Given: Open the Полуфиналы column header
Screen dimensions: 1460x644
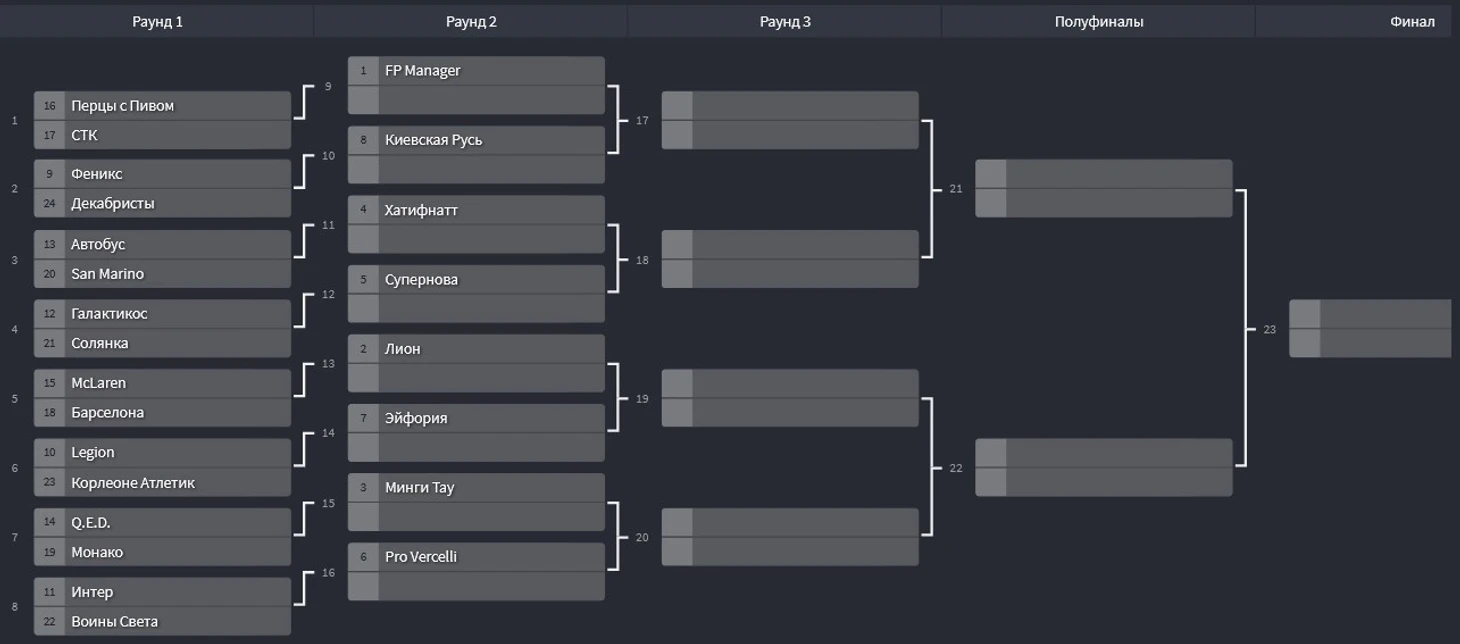Looking at the screenshot, I should [x=1098, y=21].
